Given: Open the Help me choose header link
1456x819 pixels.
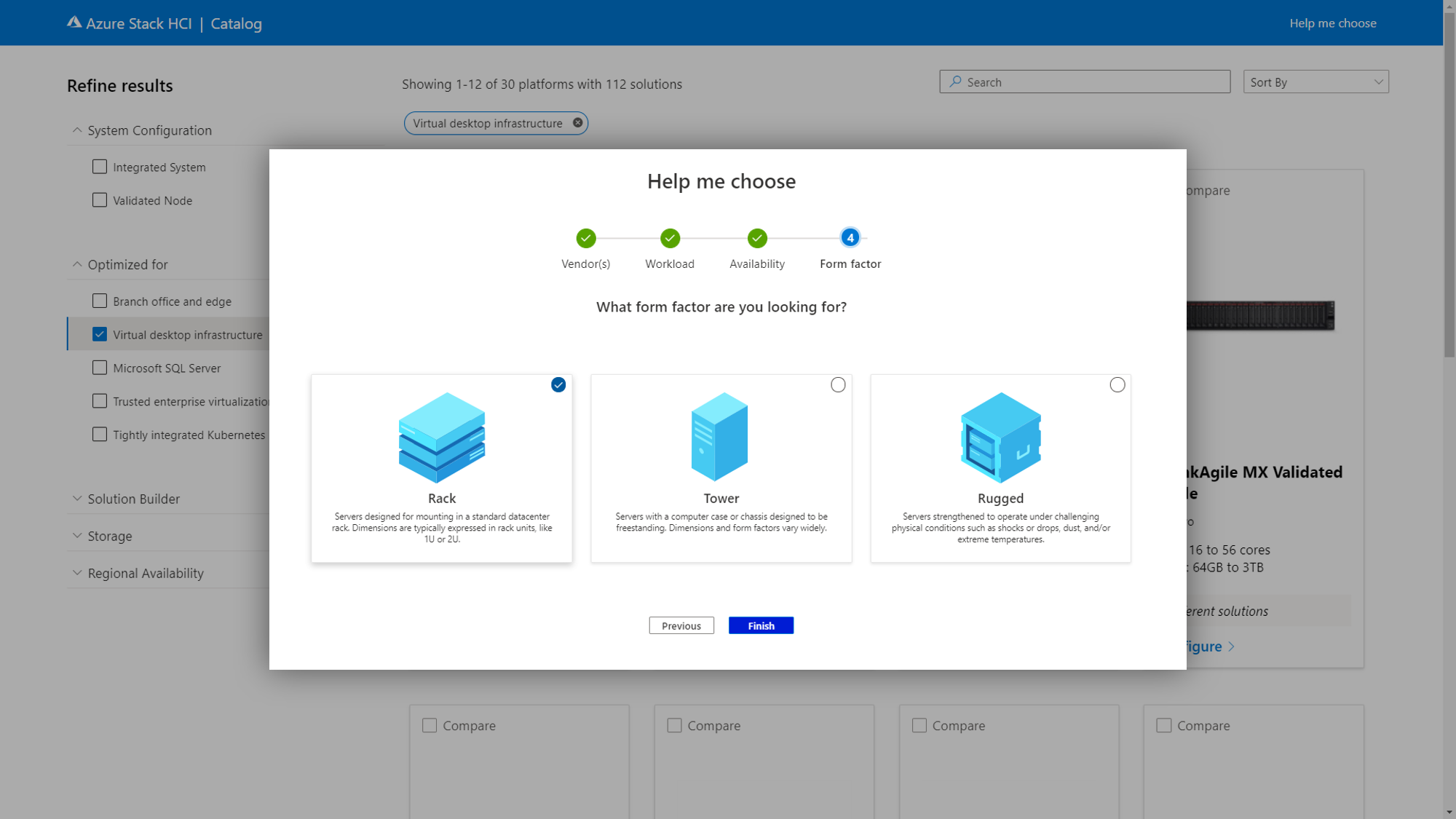Looking at the screenshot, I should [1332, 23].
